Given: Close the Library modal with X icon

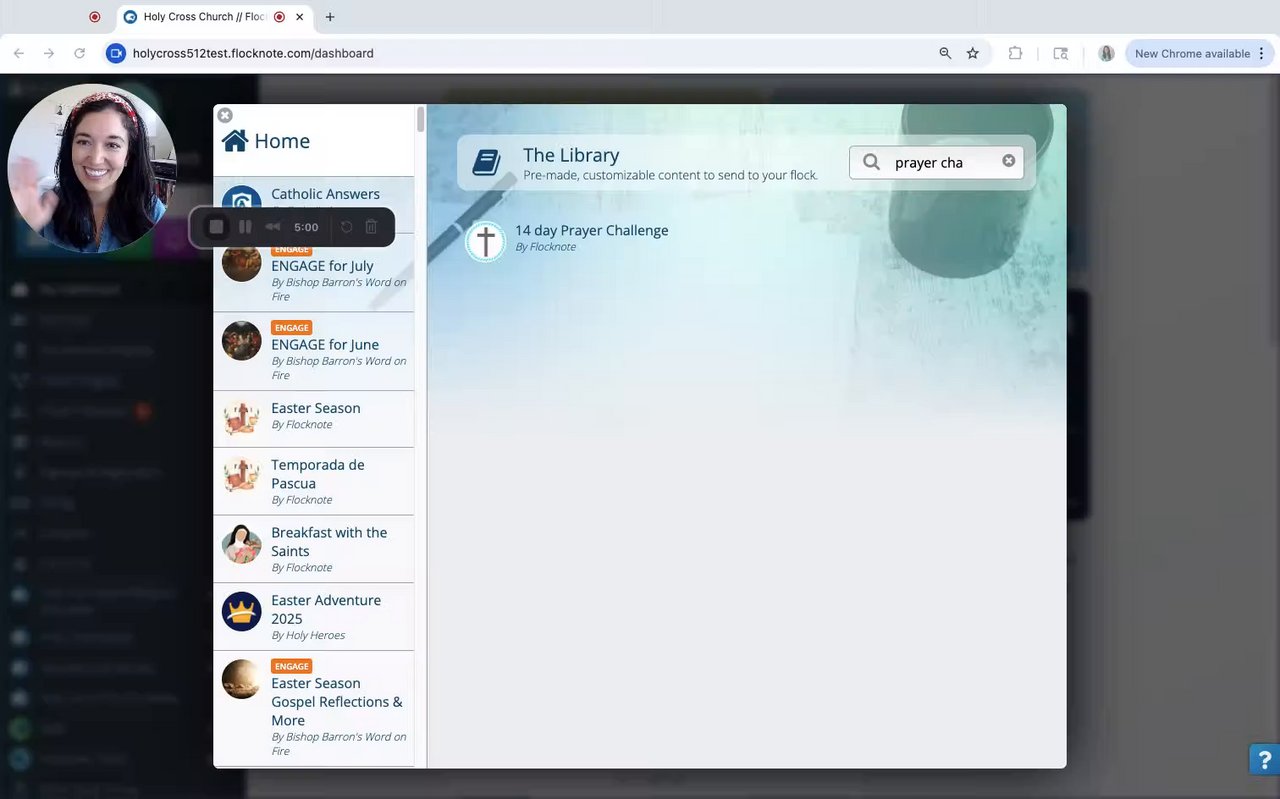Looking at the screenshot, I should [x=225, y=116].
